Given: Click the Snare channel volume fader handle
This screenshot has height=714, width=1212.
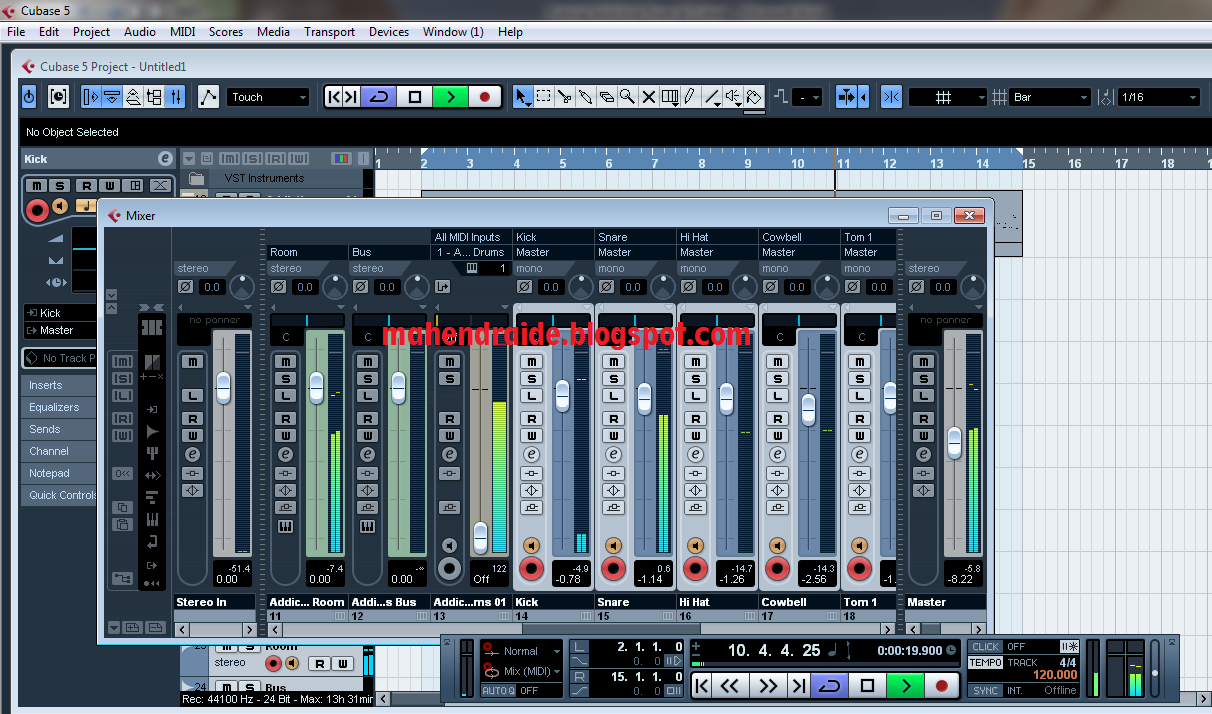Looking at the screenshot, I should 644,398.
